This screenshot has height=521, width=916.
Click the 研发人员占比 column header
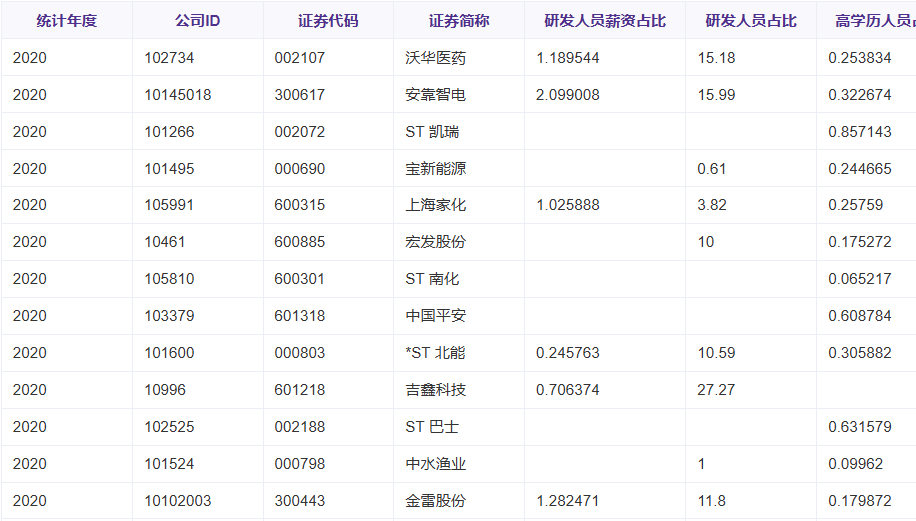click(751, 21)
